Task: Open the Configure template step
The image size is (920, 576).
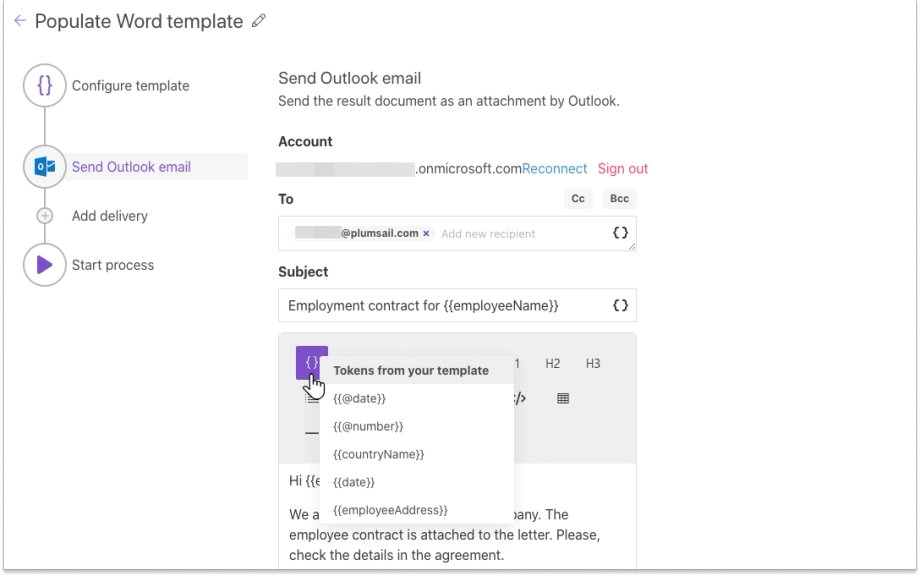Action: tap(130, 86)
